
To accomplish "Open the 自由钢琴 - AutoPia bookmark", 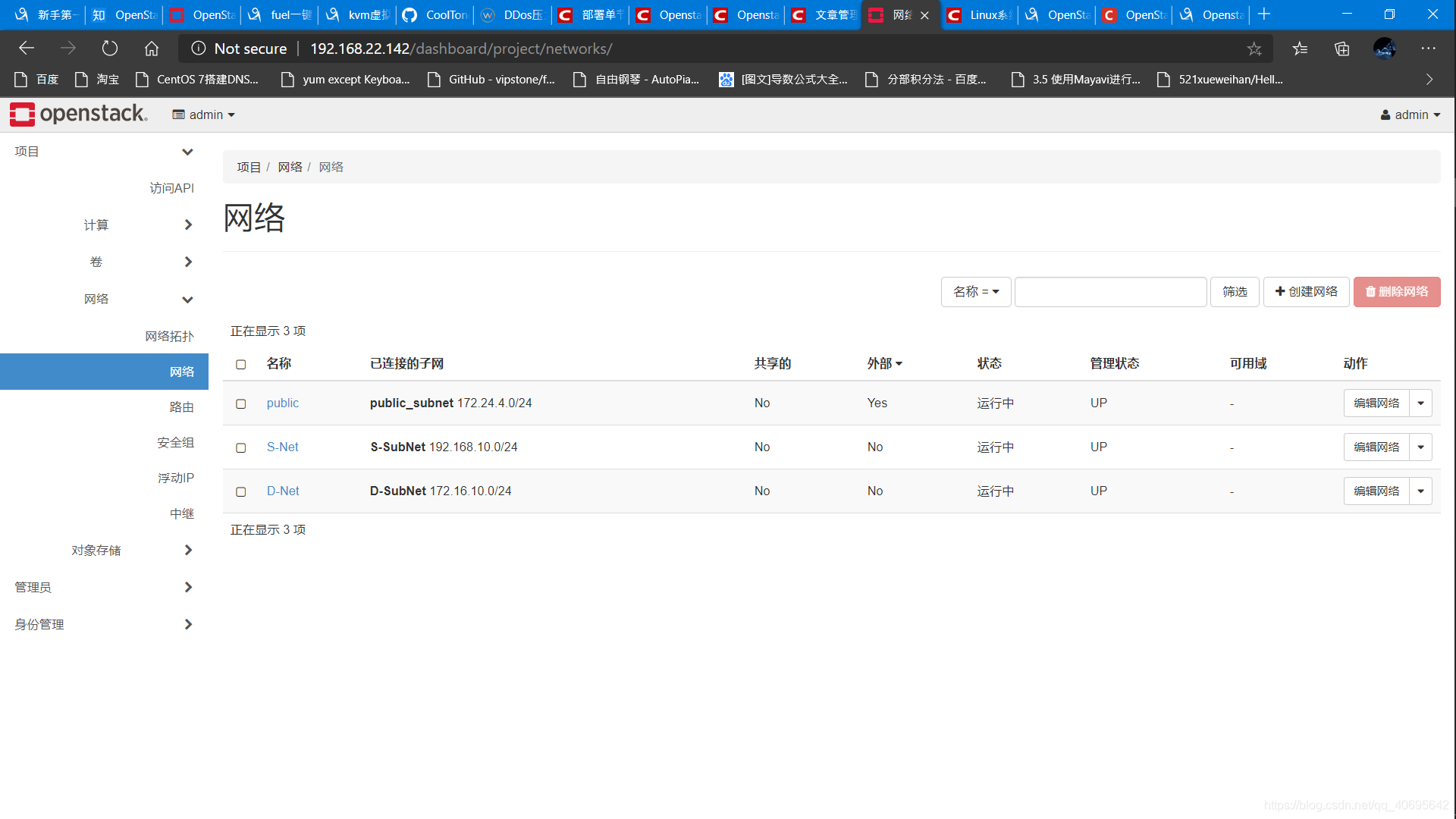I will pyautogui.click(x=636, y=80).
